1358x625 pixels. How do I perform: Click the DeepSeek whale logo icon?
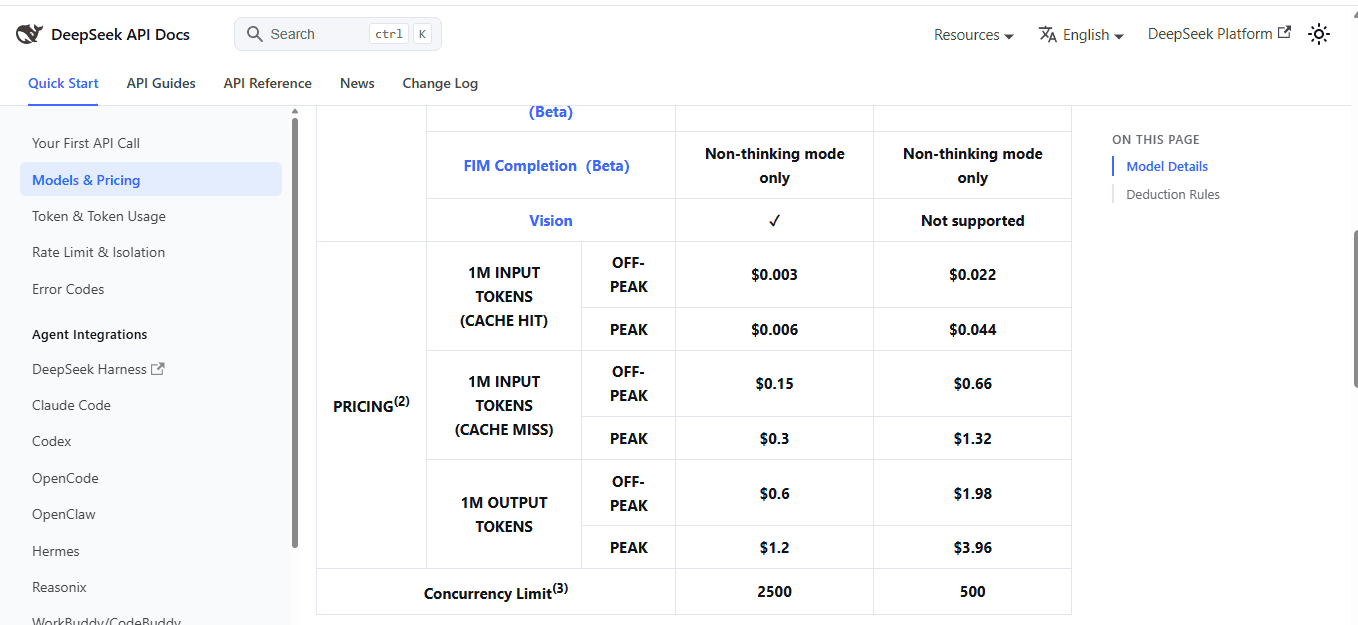tap(29, 34)
